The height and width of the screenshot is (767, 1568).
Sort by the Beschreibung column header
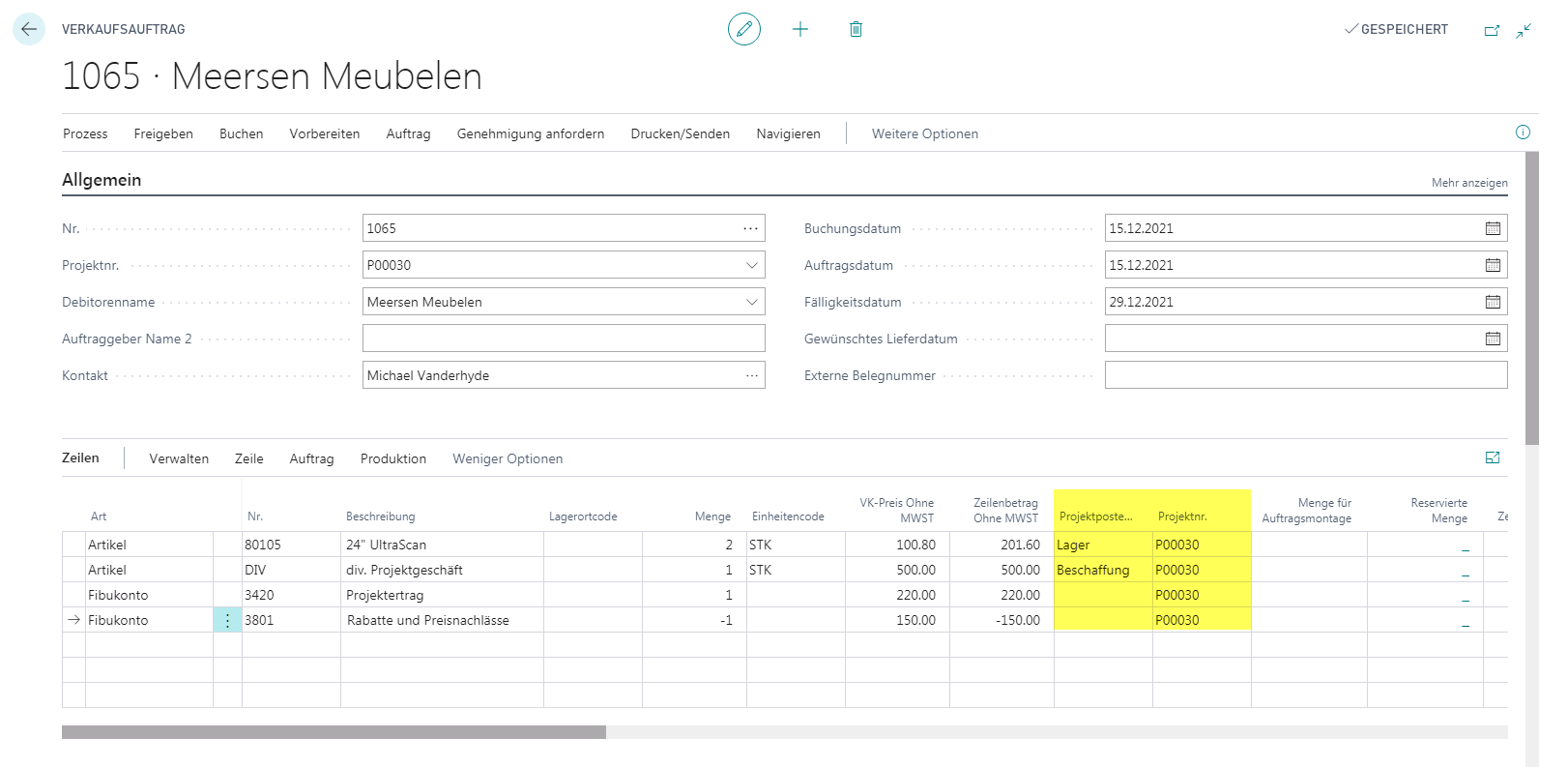pos(381,516)
